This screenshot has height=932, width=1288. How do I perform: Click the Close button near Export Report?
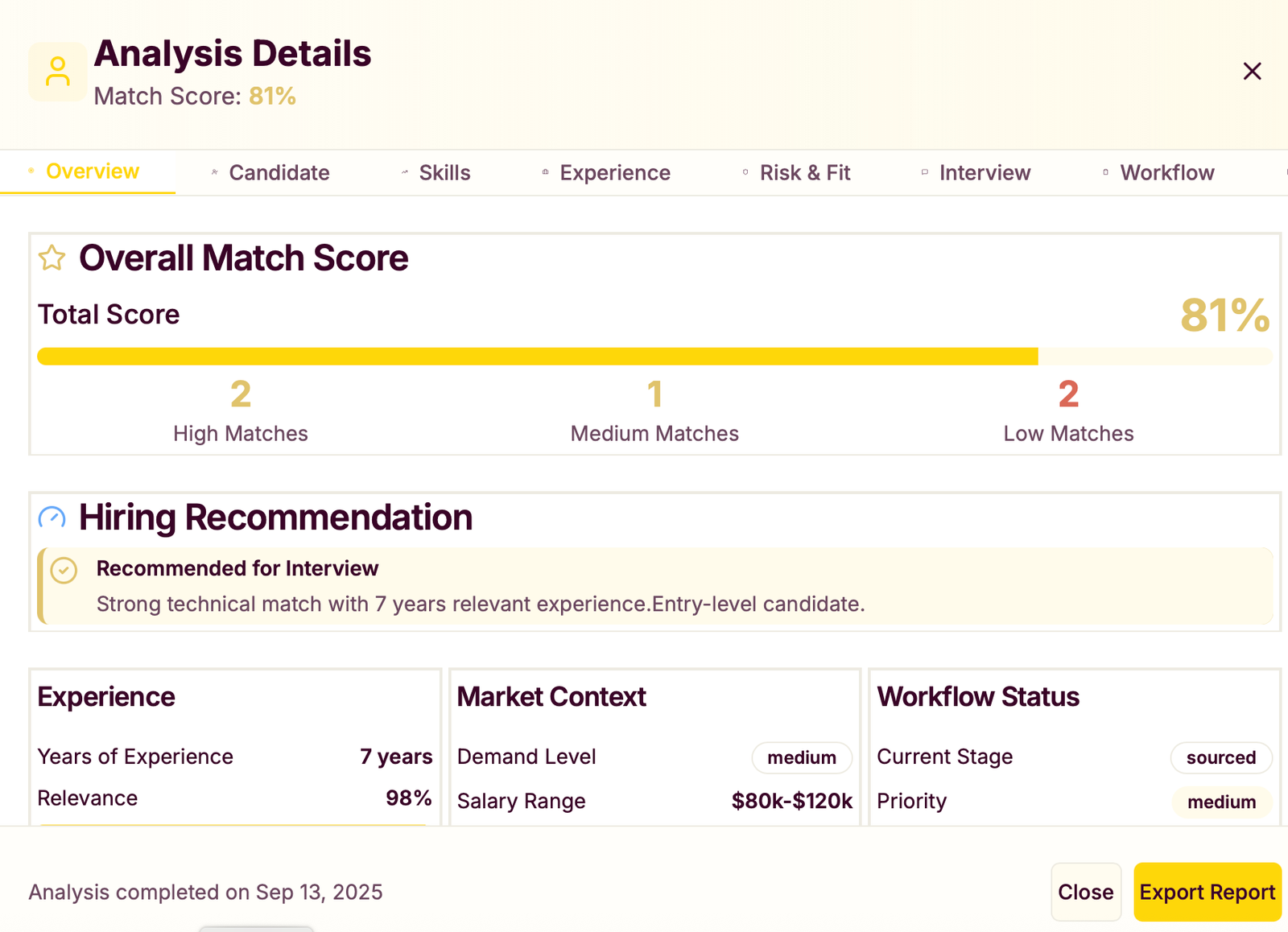point(1085,892)
